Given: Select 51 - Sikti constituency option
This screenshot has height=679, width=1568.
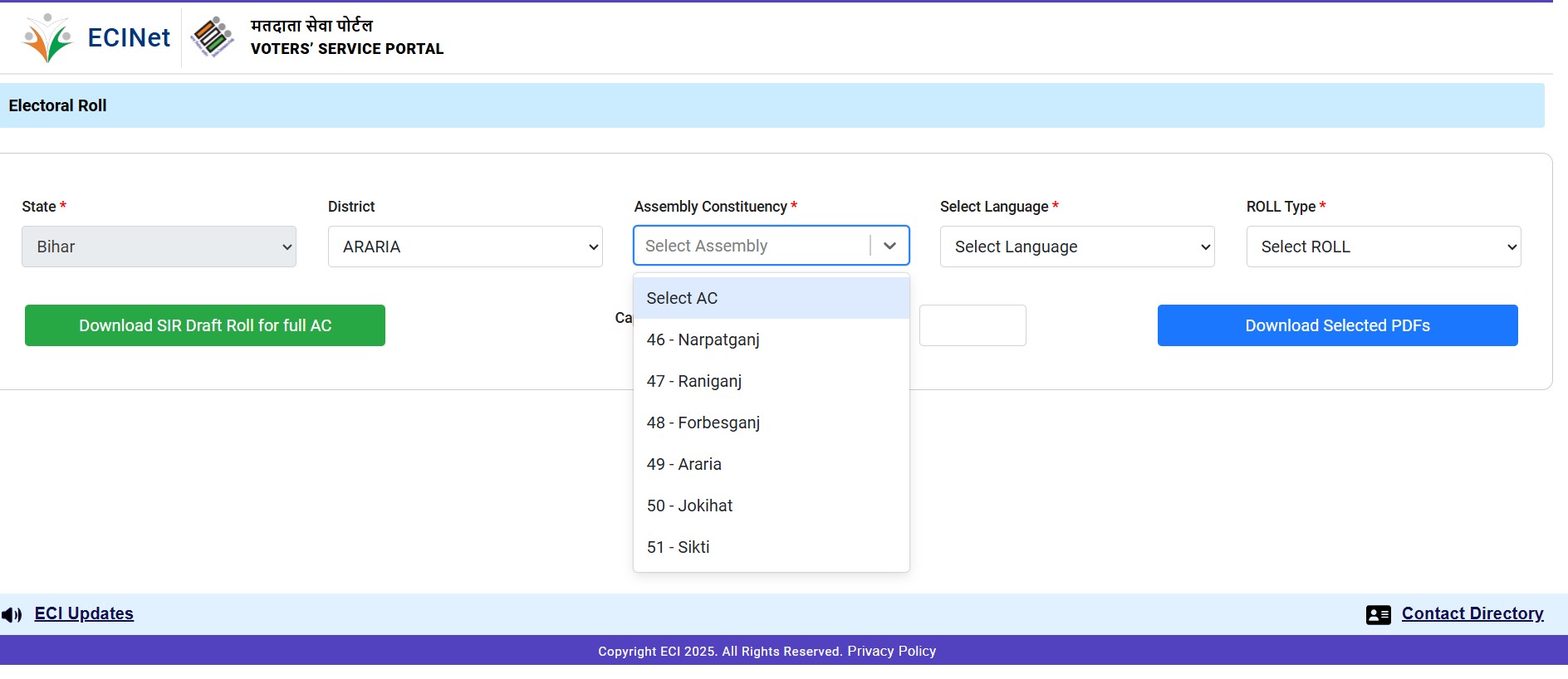Looking at the screenshot, I should (x=678, y=547).
